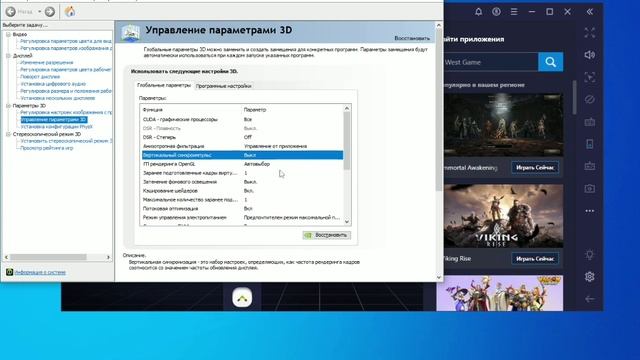This screenshot has height=360, width=640.
Task: Select the DSR - Степень row
Action: [242, 138]
